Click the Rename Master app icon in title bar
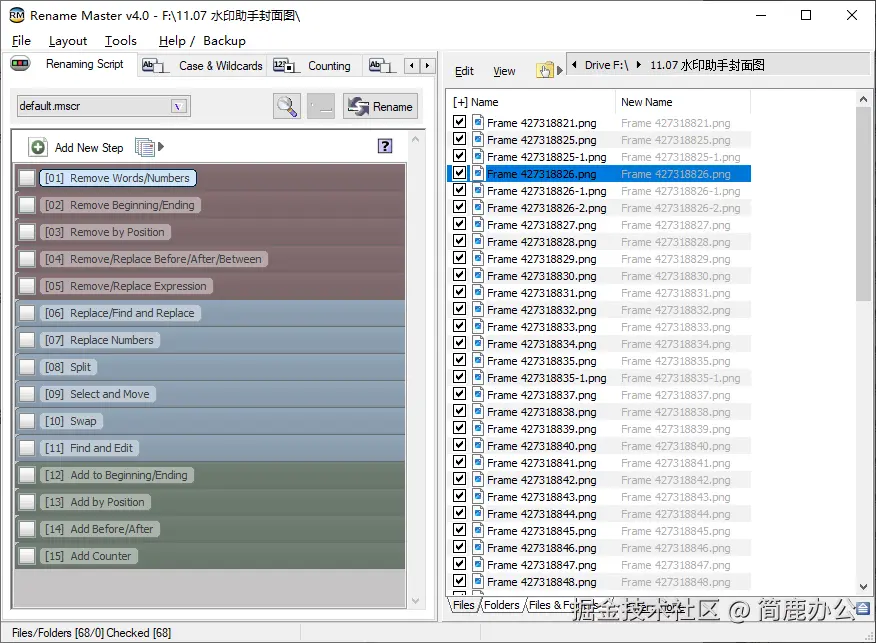The width and height of the screenshot is (876, 643). click(17, 15)
